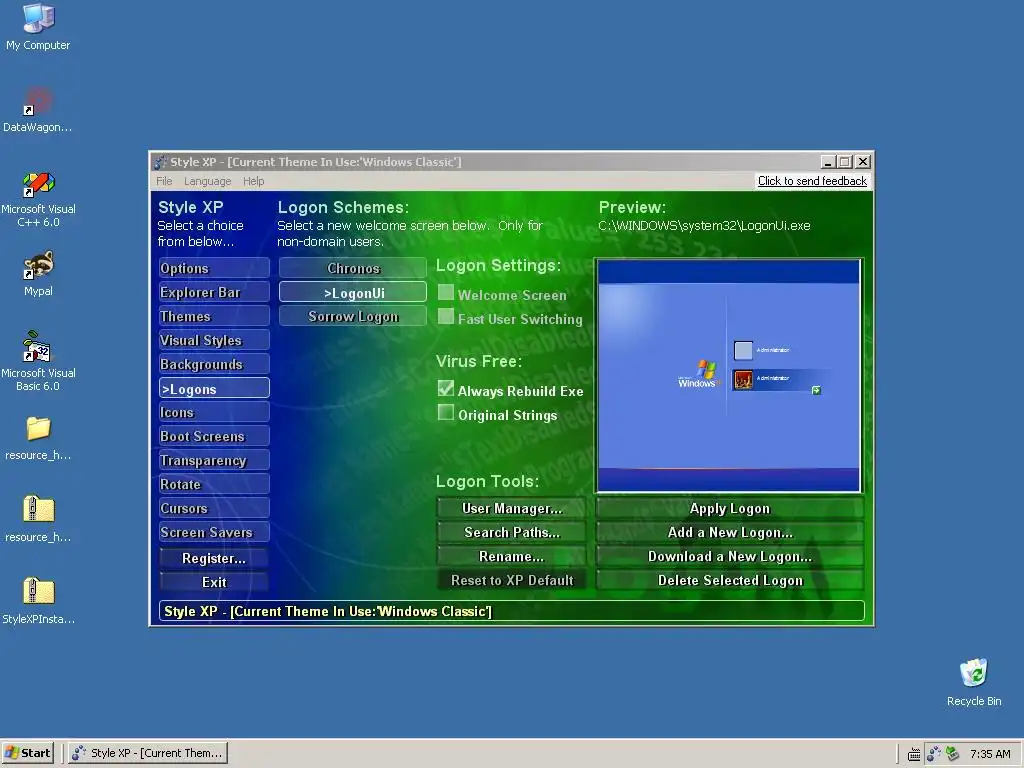Open User Manager tool

[x=511, y=508]
